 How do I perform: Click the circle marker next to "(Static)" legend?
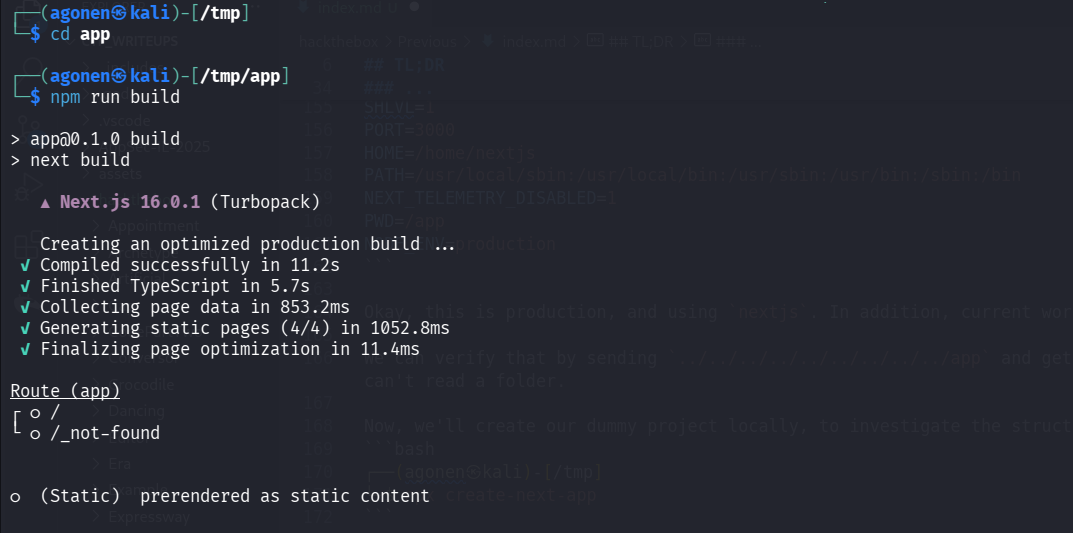15,496
